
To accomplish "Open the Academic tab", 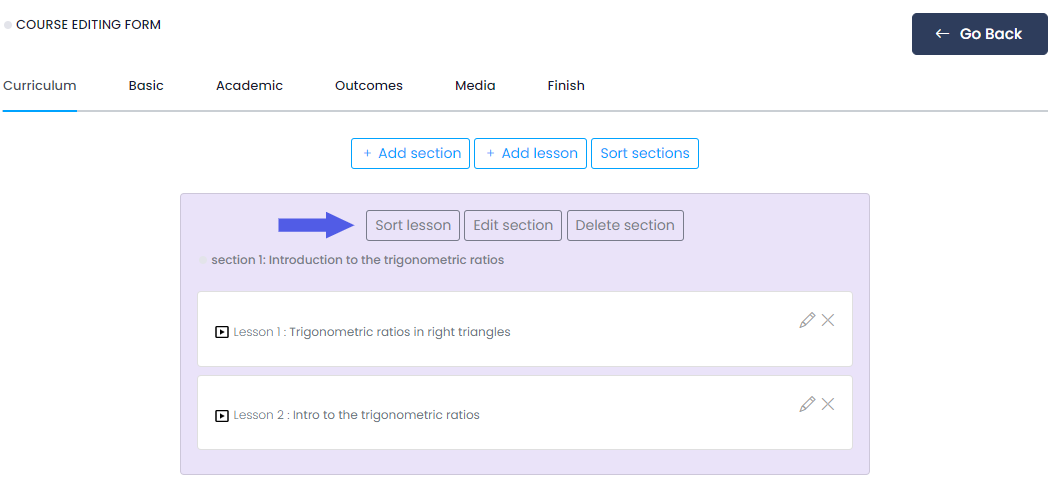I will 249,86.
